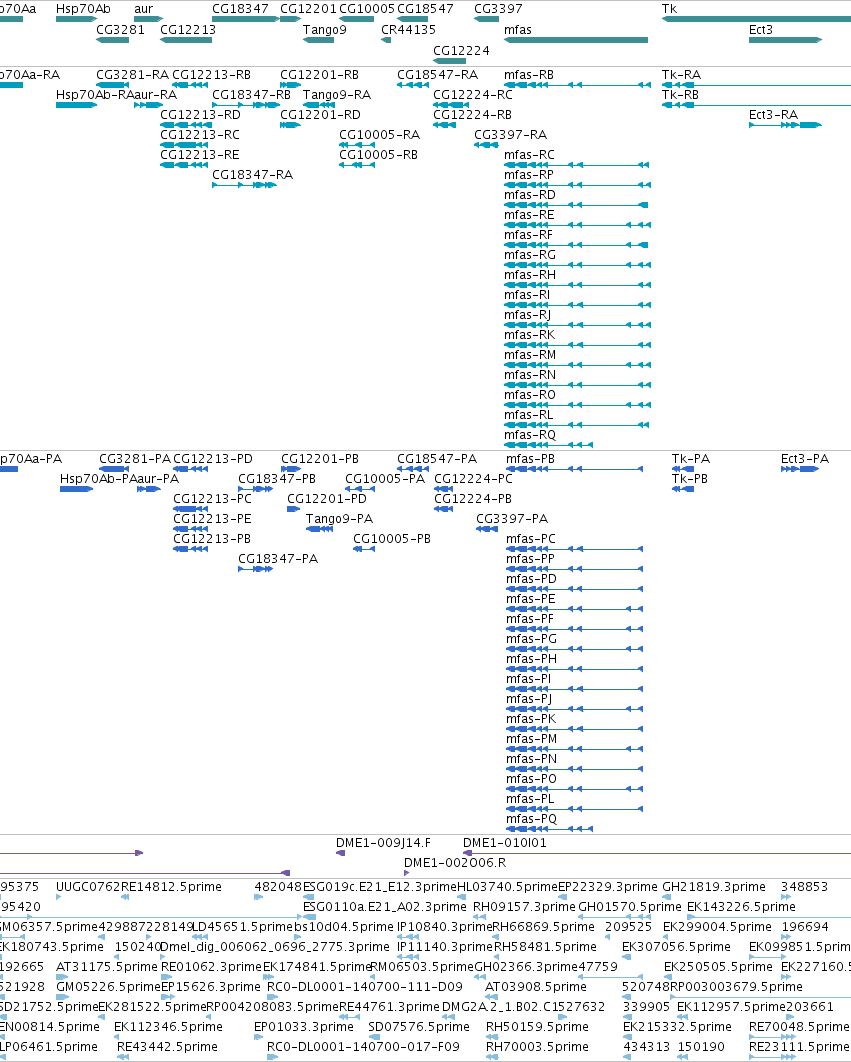
Task: Click the CG12213 gene label
Action: click(x=188, y=30)
